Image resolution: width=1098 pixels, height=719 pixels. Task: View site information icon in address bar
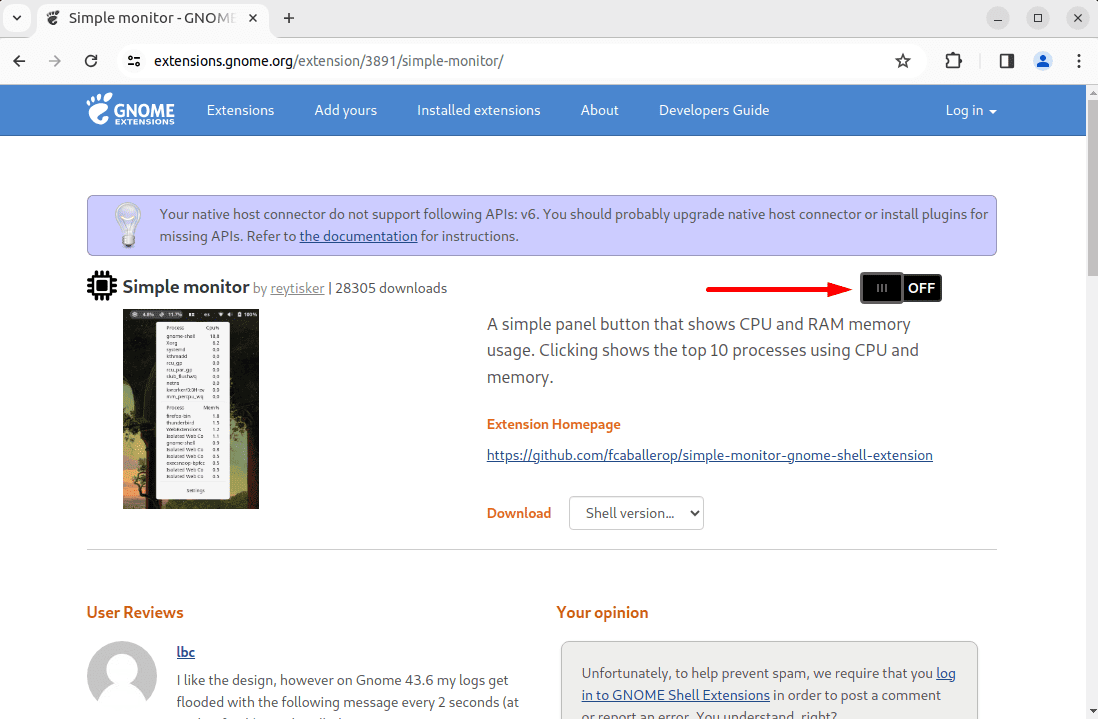coord(134,61)
